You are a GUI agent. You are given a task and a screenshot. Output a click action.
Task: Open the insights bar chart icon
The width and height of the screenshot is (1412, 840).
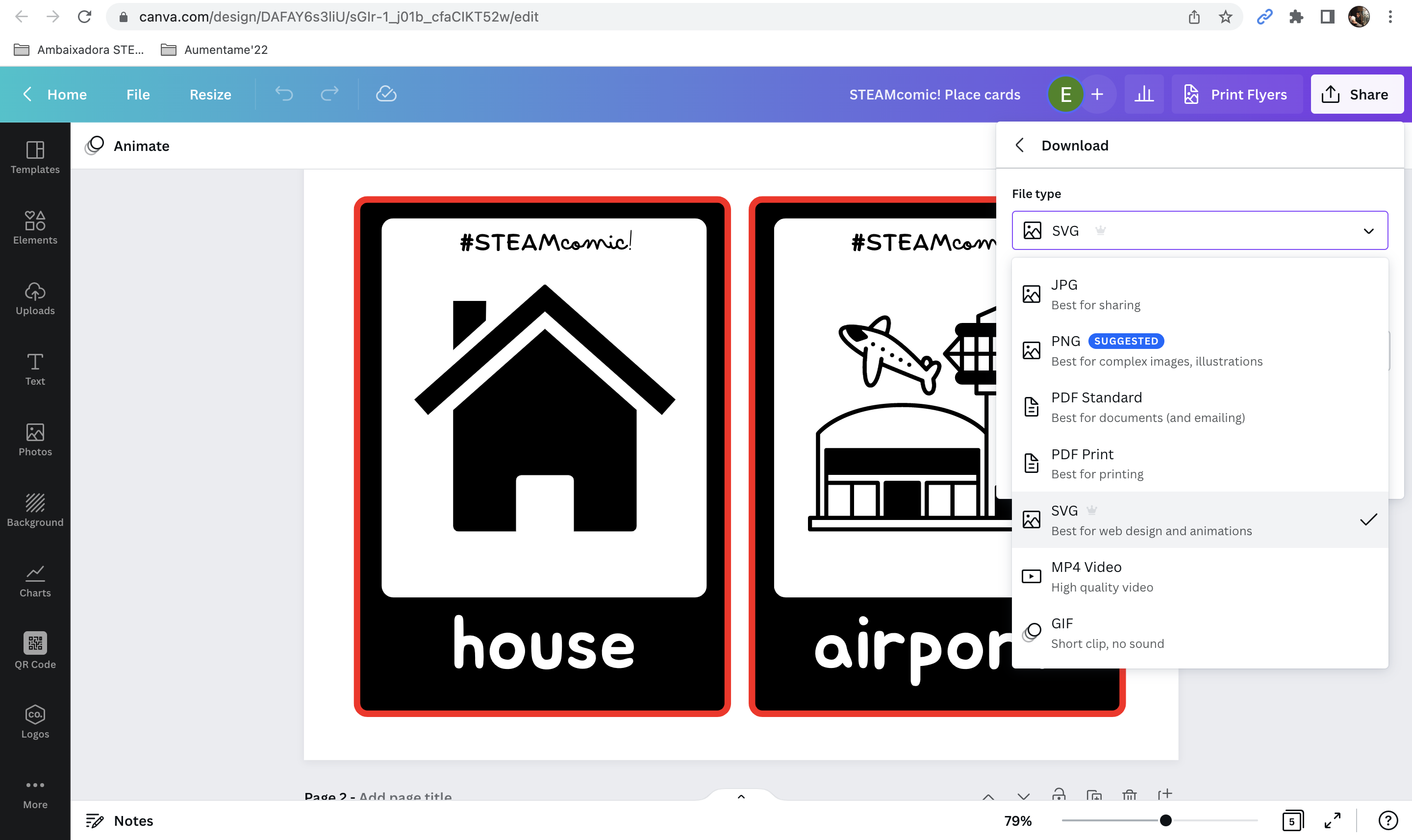[1144, 94]
